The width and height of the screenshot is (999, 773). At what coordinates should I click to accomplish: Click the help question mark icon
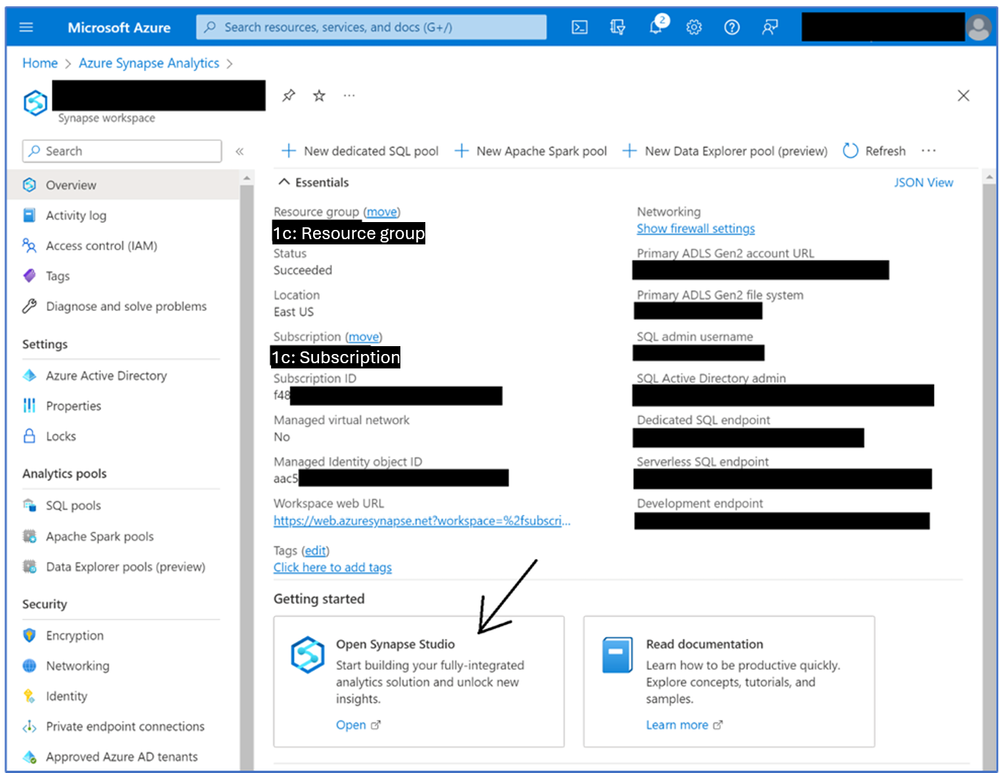coord(732,27)
